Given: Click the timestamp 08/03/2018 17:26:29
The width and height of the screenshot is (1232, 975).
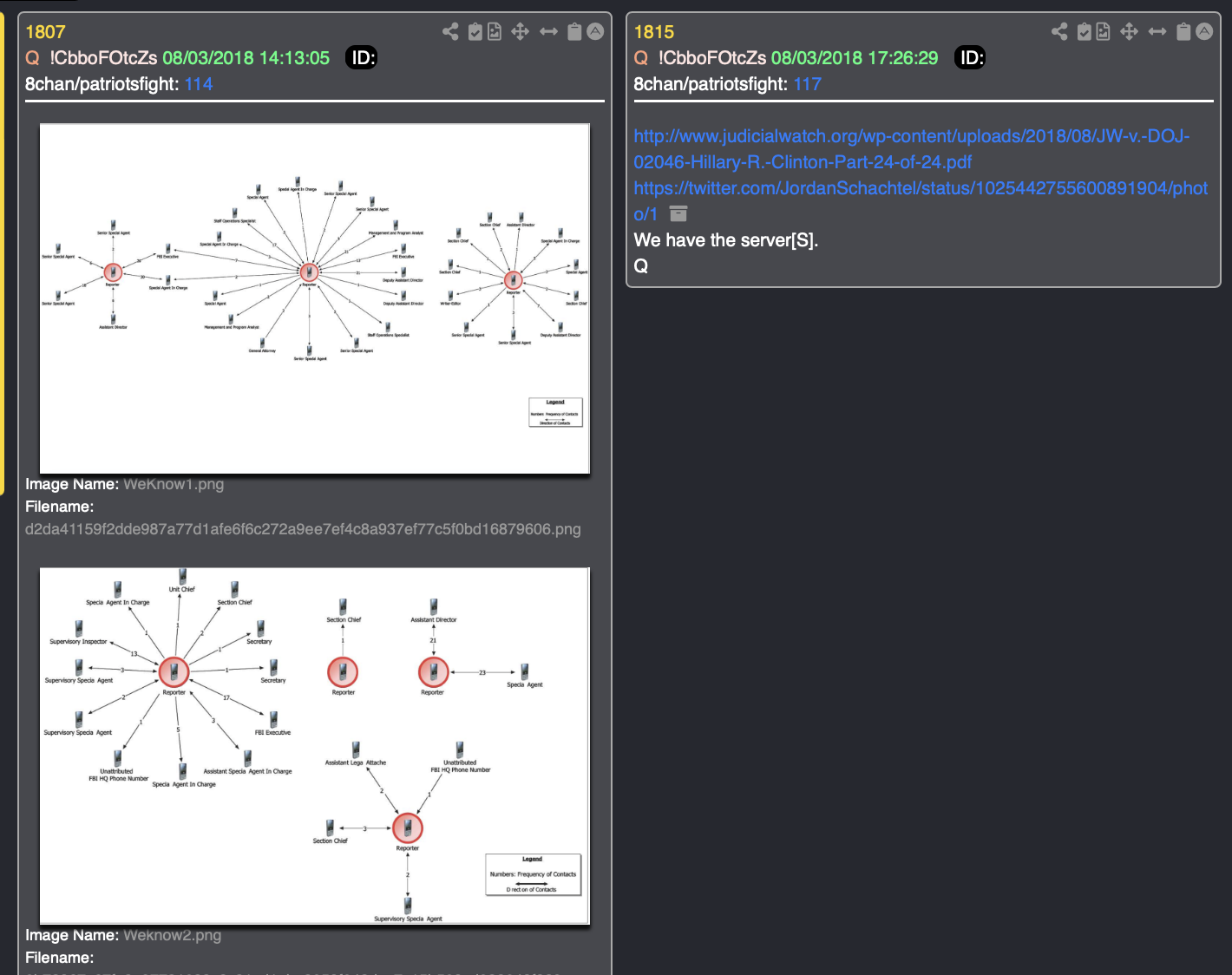Looking at the screenshot, I should (x=855, y=58).
